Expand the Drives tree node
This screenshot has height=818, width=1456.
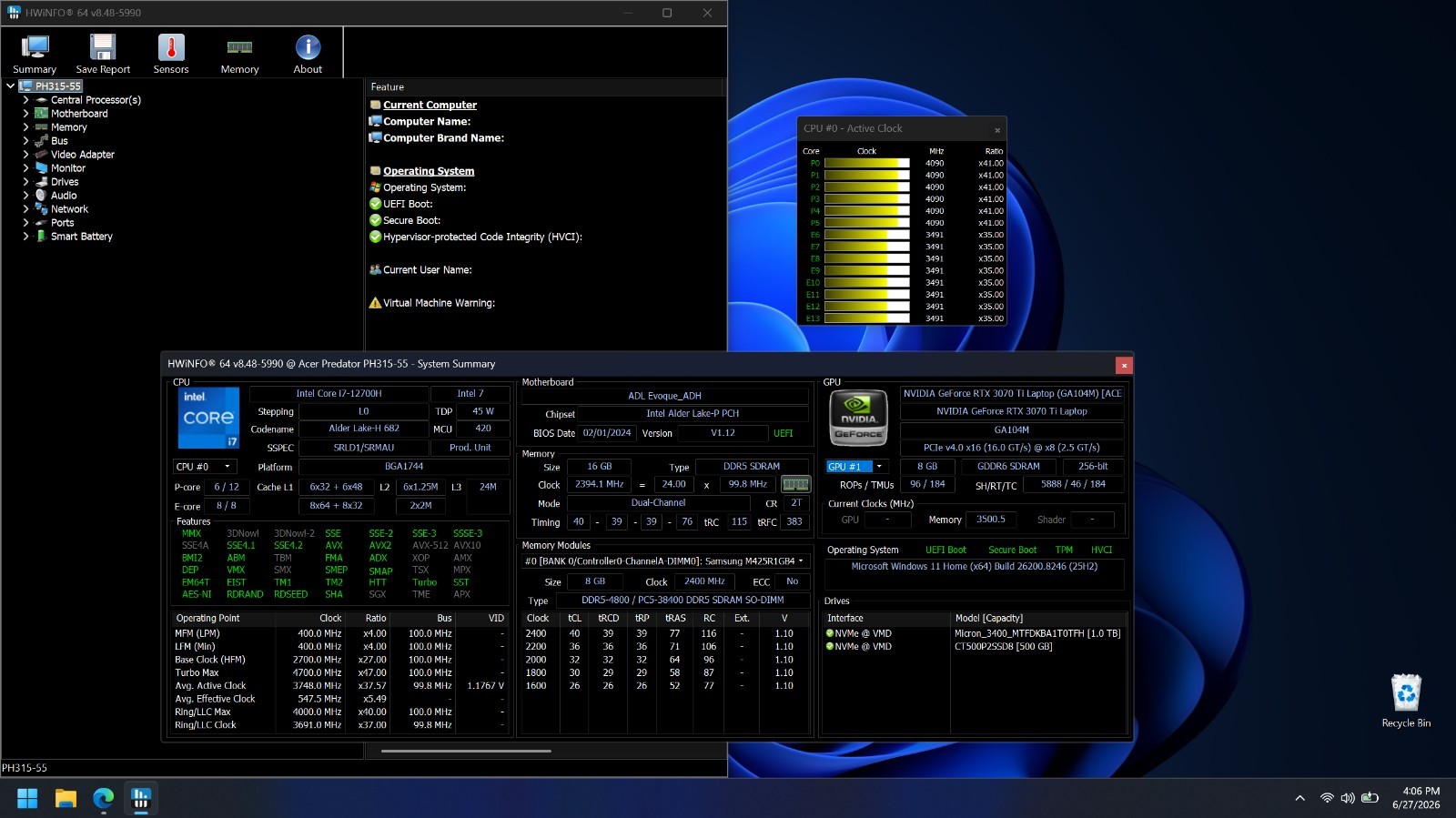25,182
